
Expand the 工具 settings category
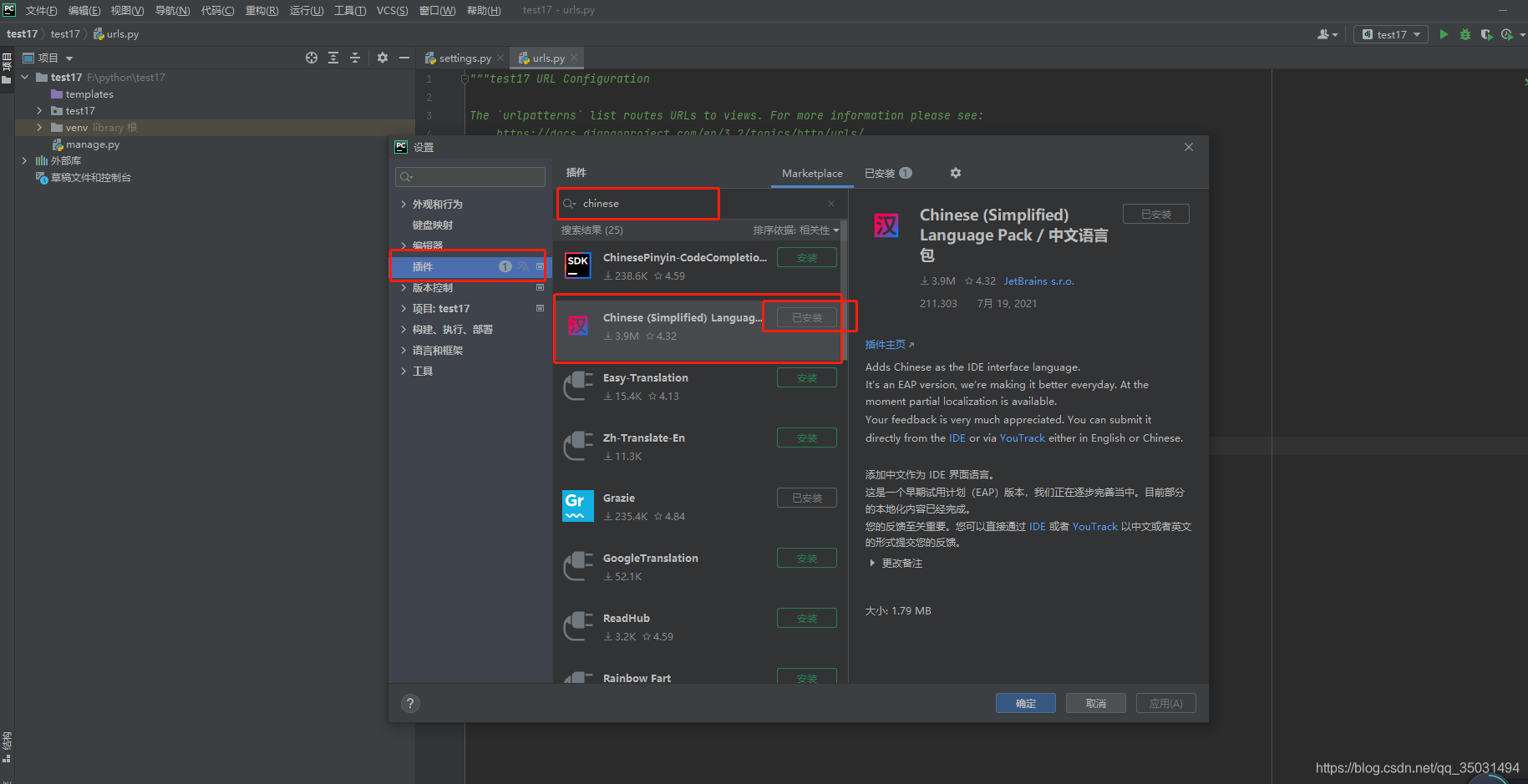pyautogui.click(x=404, y=372)
